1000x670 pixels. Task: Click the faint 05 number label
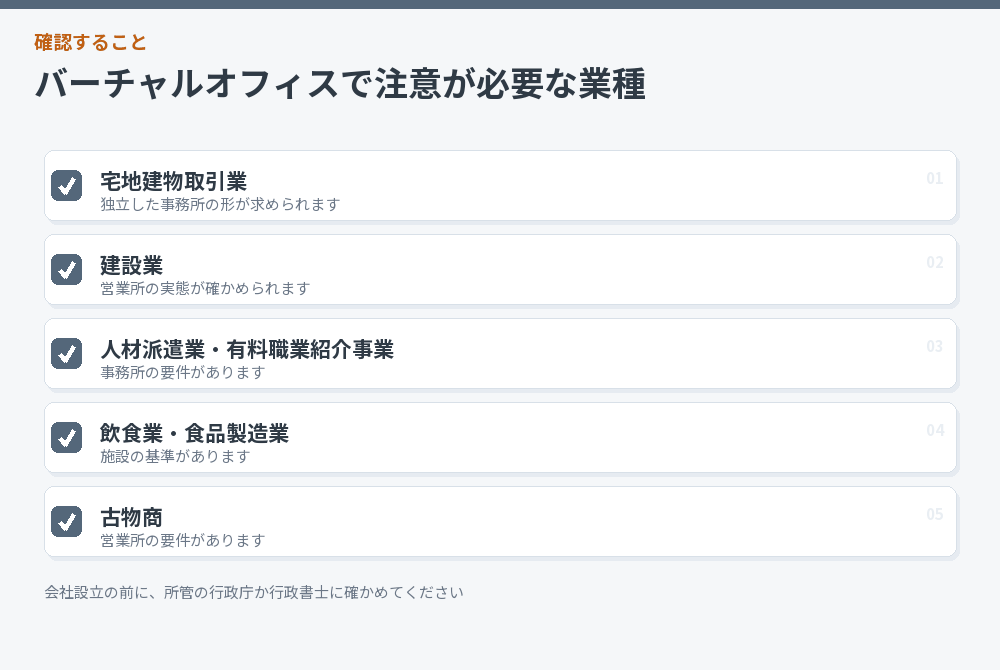pos(935,514)
